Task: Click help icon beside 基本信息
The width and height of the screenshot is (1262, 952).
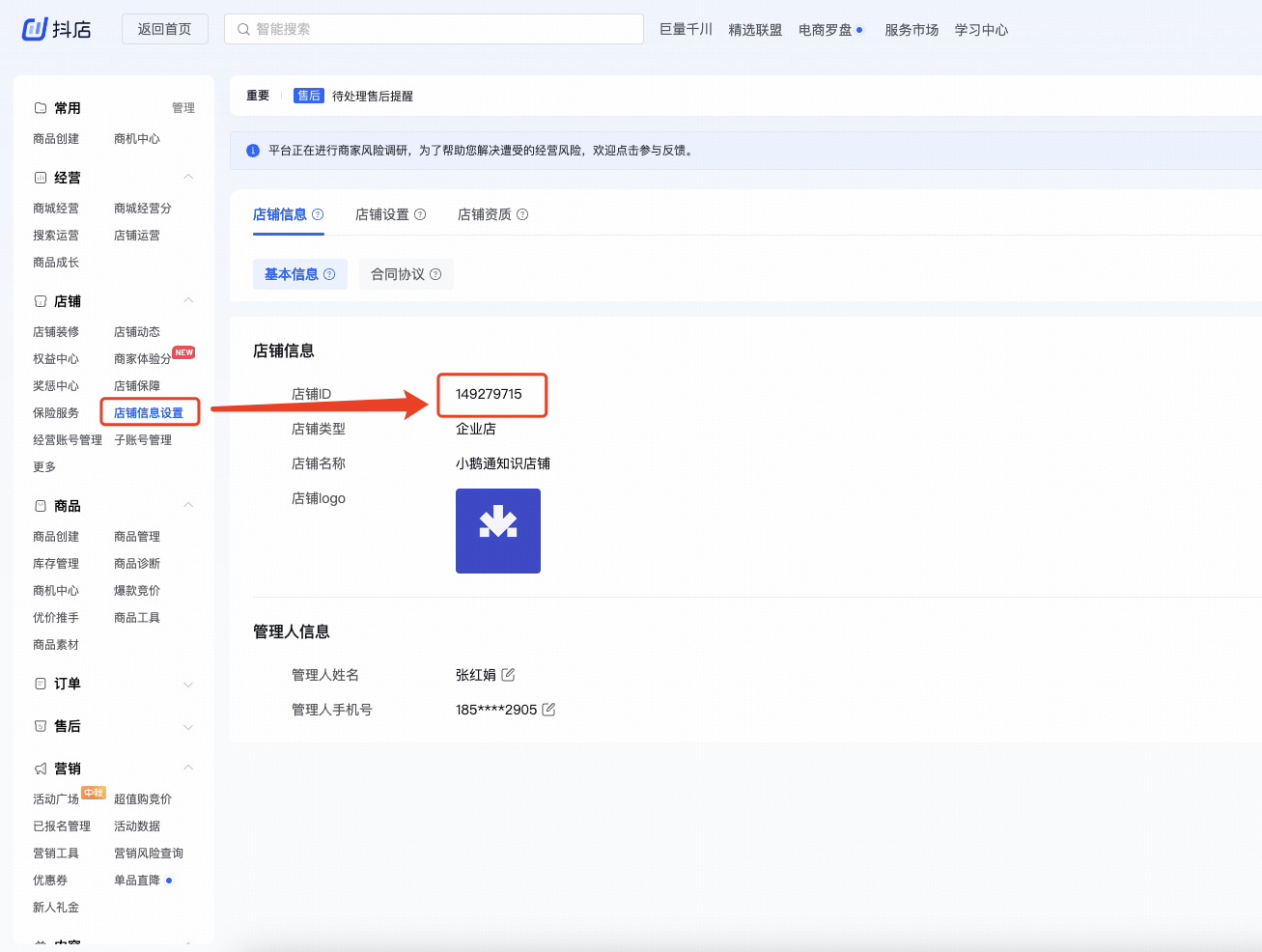Action: [329, 274]
